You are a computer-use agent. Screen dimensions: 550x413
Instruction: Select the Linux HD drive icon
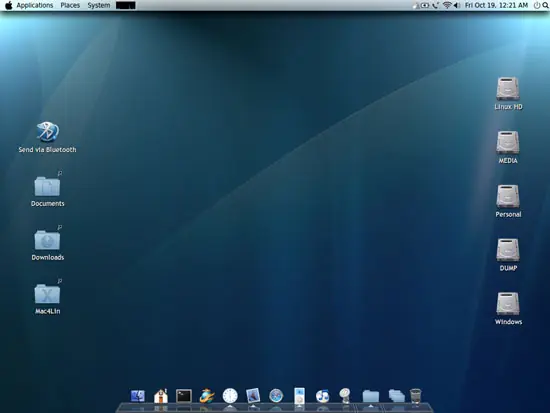click(508, 94)
